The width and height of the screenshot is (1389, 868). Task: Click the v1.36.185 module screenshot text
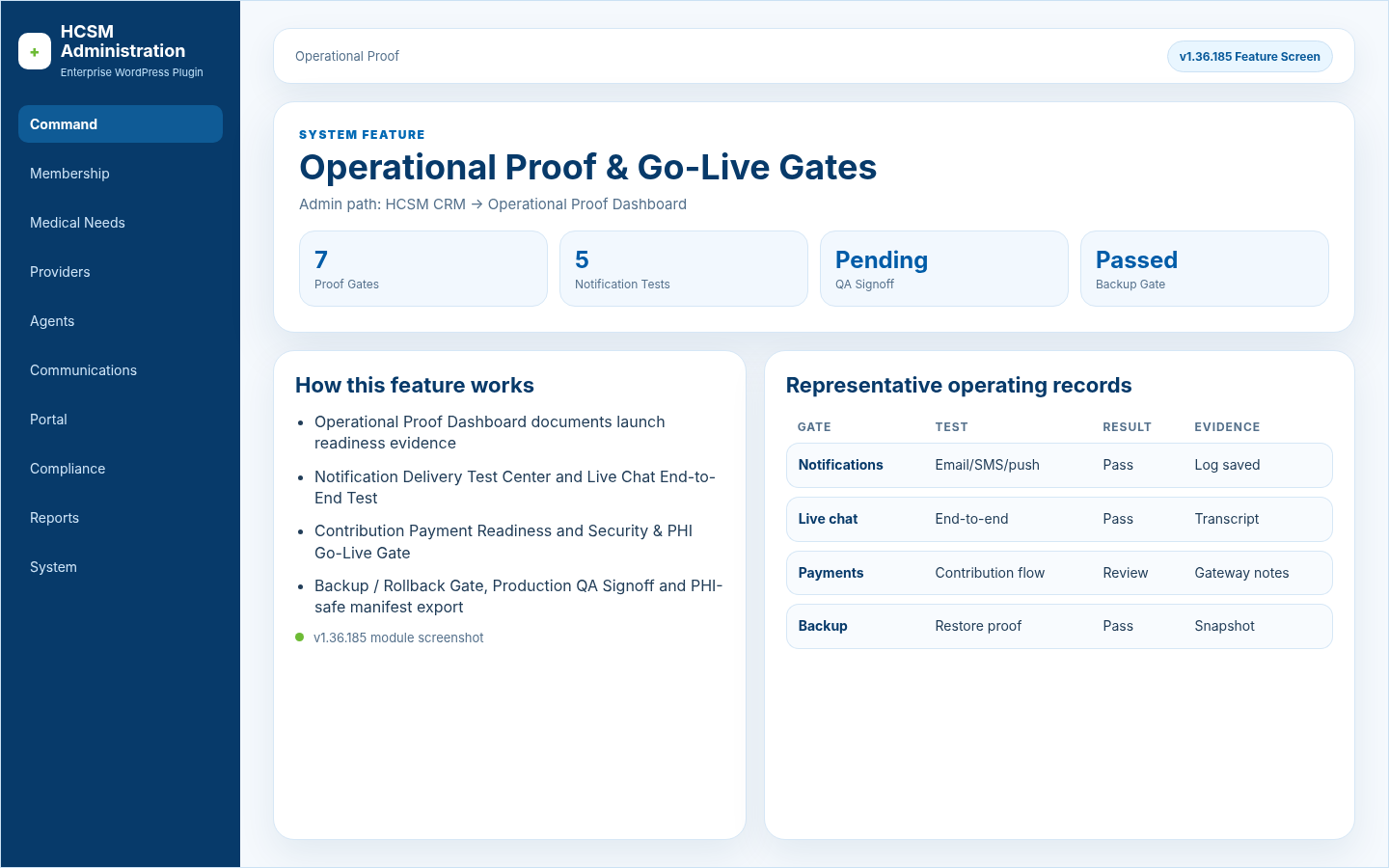398,638
